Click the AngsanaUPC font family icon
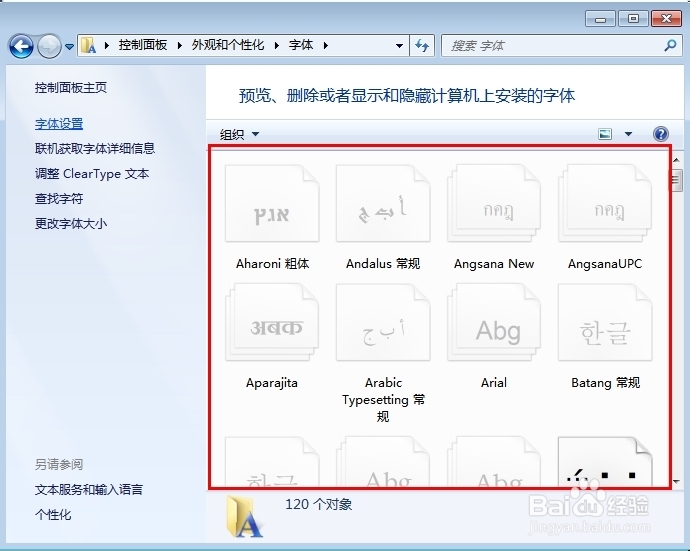The width and height of the screenshot is (690, 551). pyautogui.click(x=605, y=205)
